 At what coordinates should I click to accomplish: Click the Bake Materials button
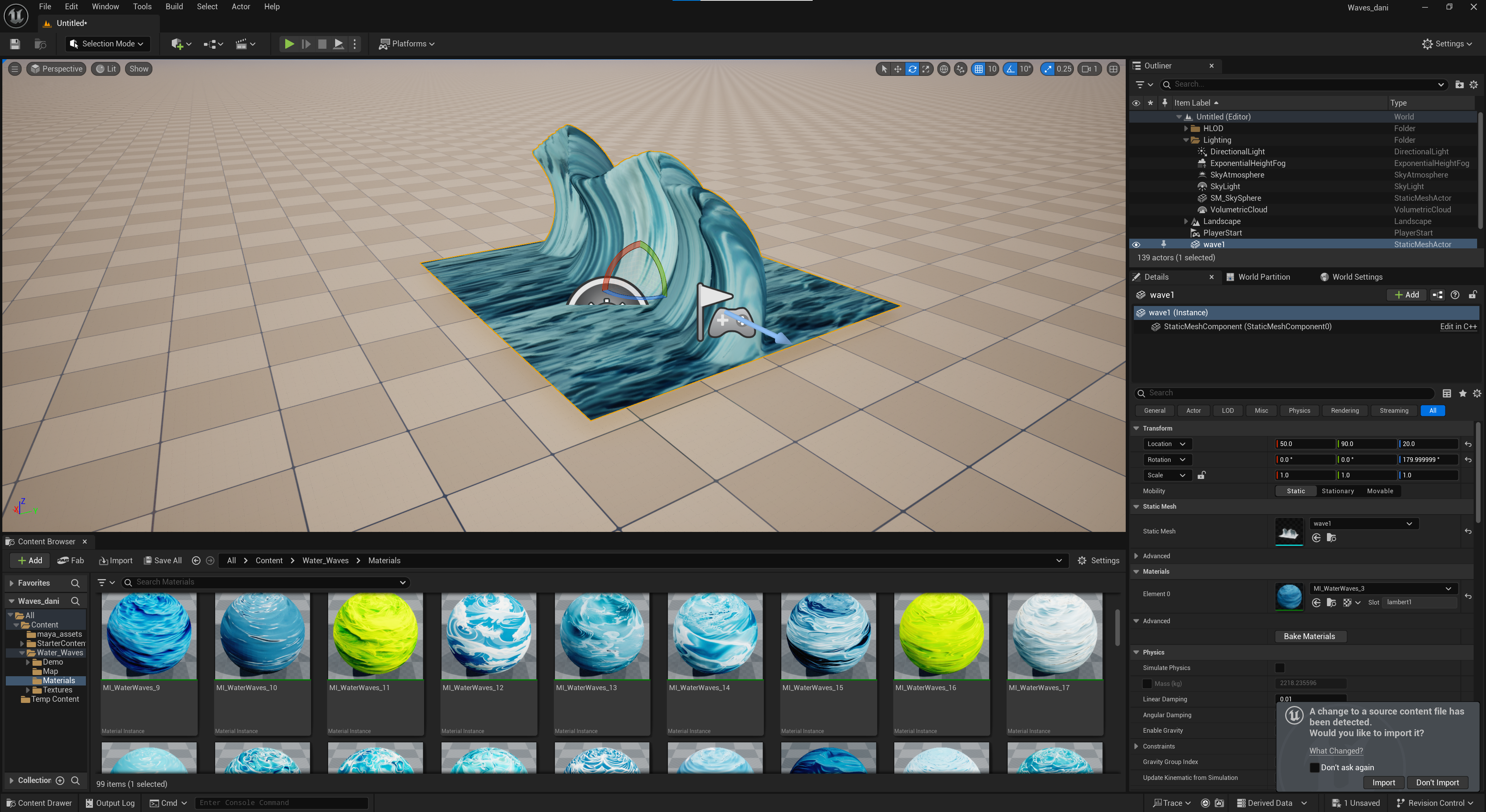pos(1309,636)
